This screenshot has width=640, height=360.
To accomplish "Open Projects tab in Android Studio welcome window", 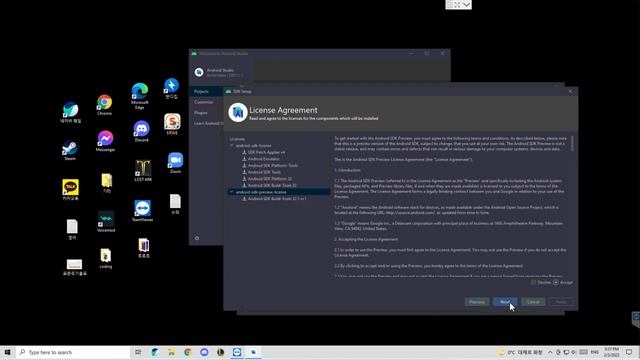I will (x=201, y=91).
